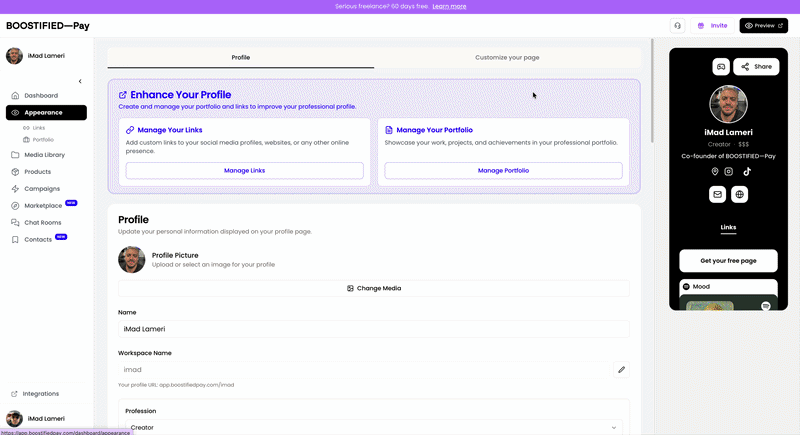The width and height of the screenshot is (800, 435).
Task: Click the Dashboard home icon
Action: 15,95
